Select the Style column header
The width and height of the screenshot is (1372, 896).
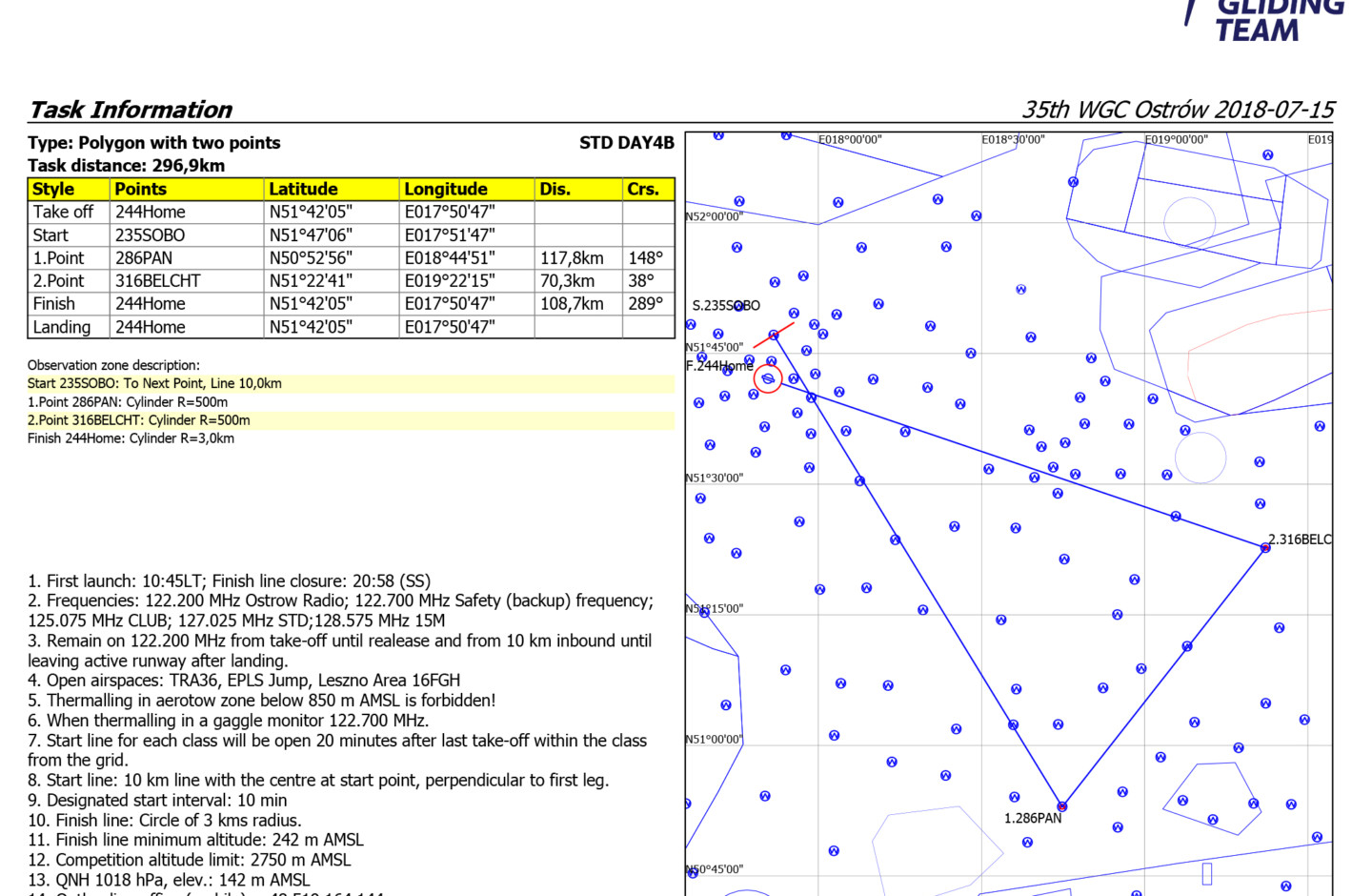[x=53, y=190]
